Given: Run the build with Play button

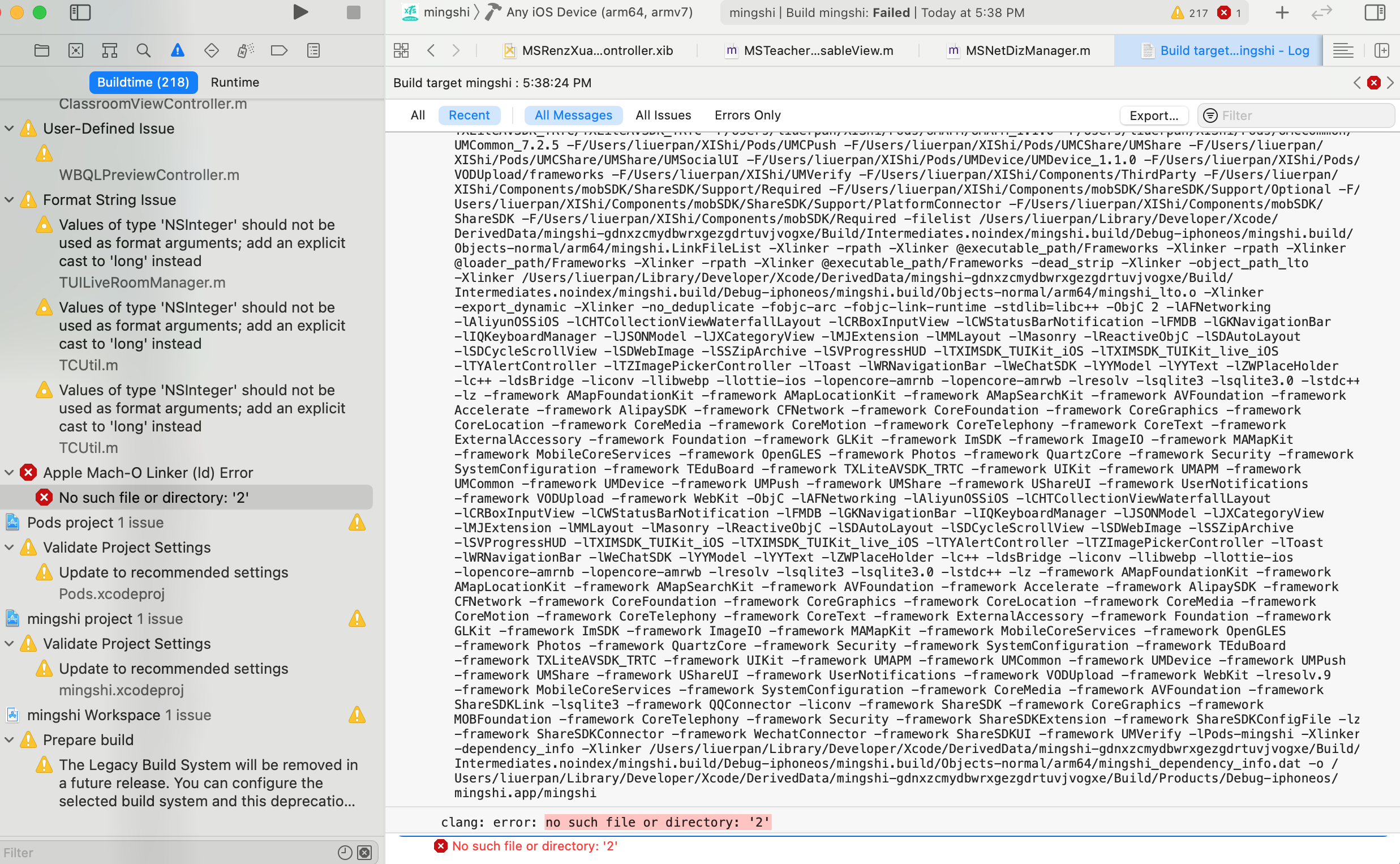Looking at the screenshot, I should pos(300,12).
